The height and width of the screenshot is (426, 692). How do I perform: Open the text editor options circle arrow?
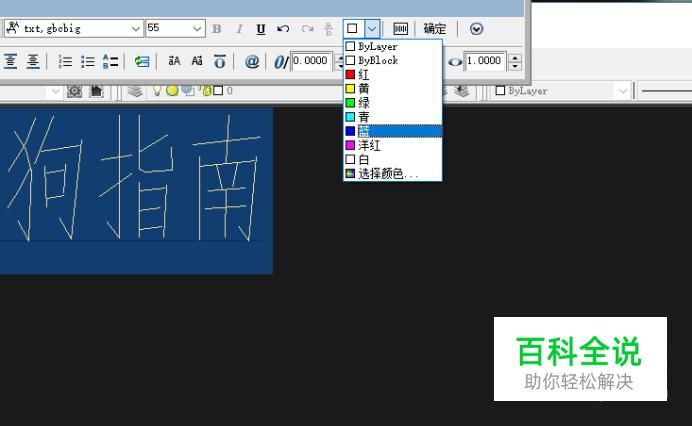coord(476,29)
